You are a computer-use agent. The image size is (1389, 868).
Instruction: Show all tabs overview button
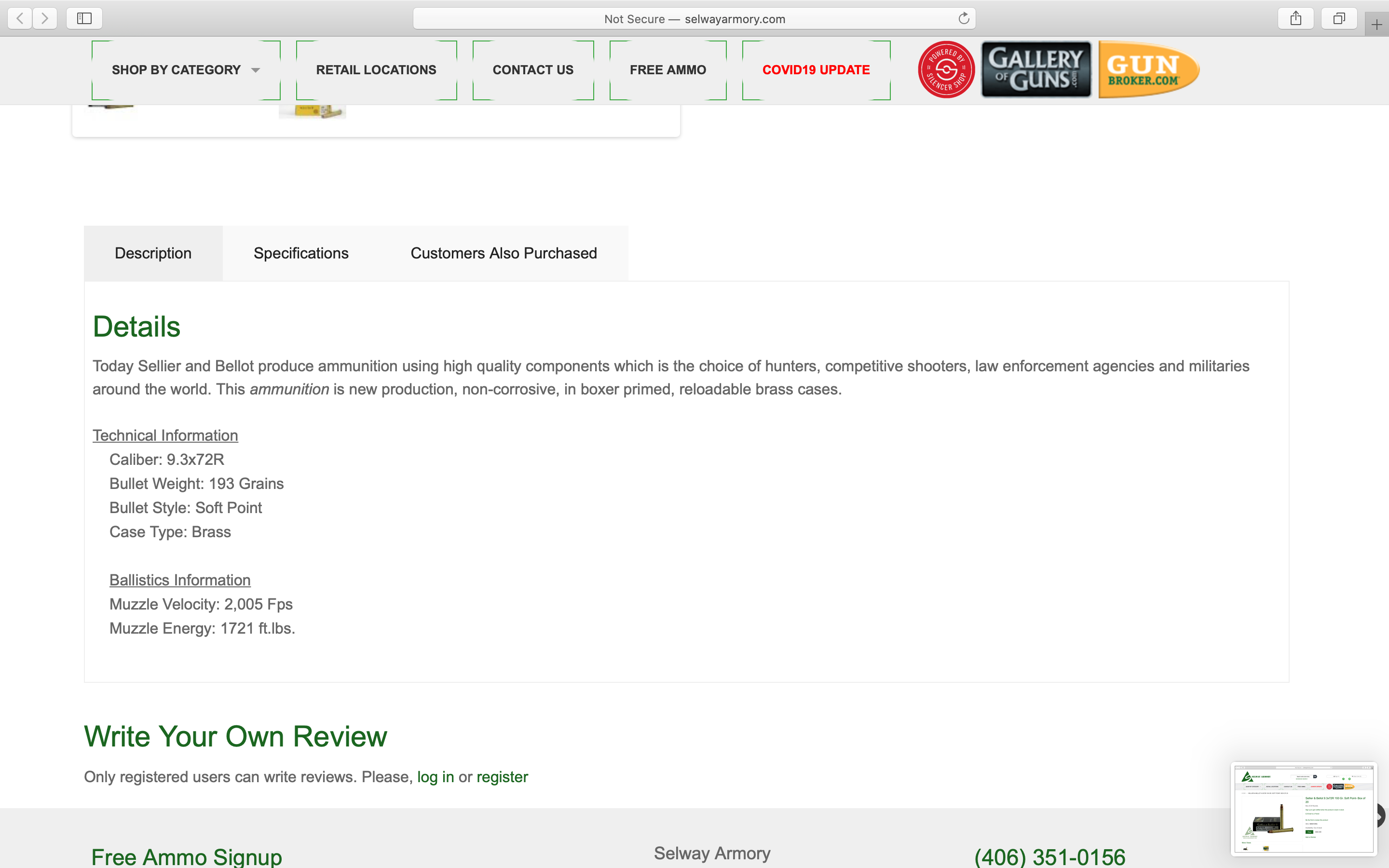(x=1338, y=18)
